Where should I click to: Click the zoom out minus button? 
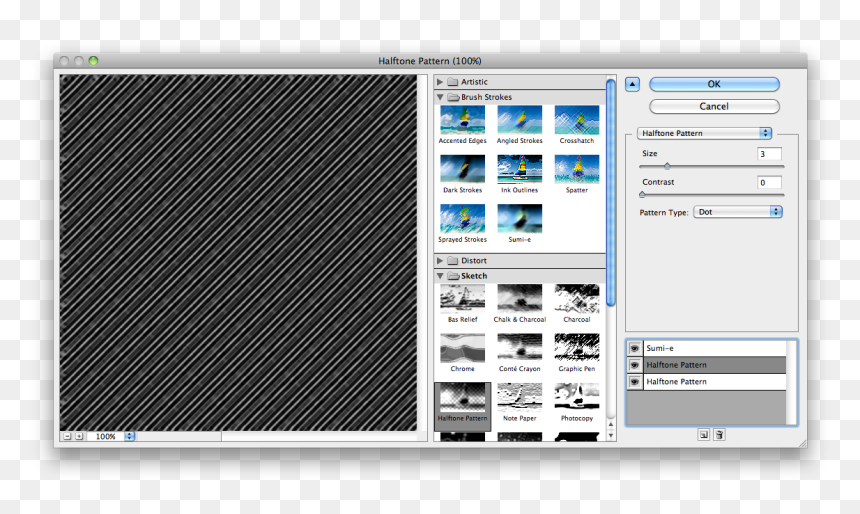pos(67,436)
